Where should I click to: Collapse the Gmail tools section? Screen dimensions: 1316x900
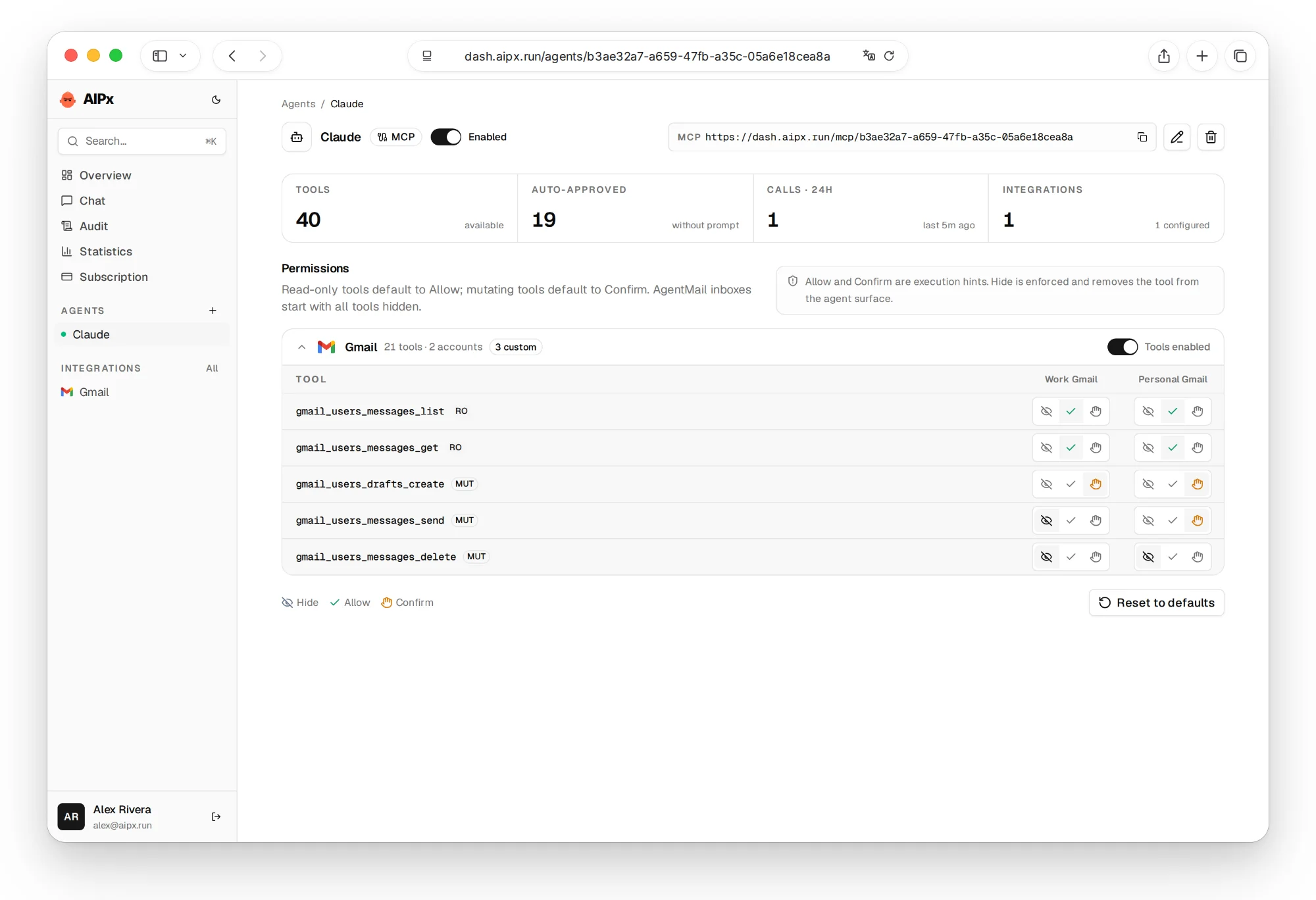point(301,347)
